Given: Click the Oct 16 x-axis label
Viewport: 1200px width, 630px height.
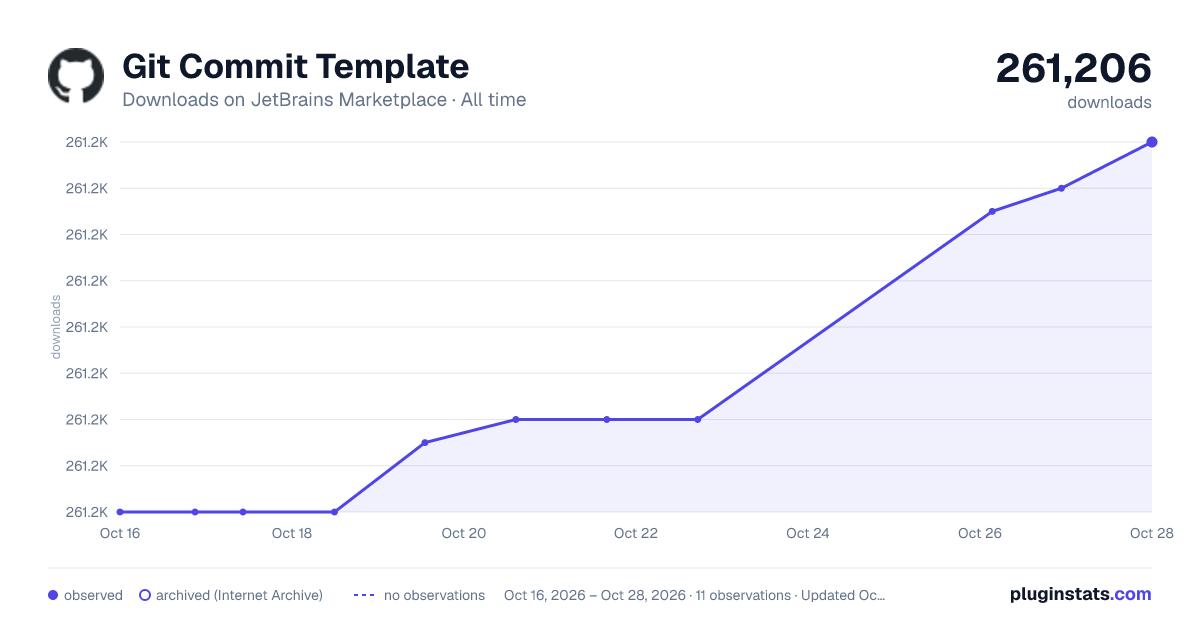Looking at the screenshot, I should (120, 533).
